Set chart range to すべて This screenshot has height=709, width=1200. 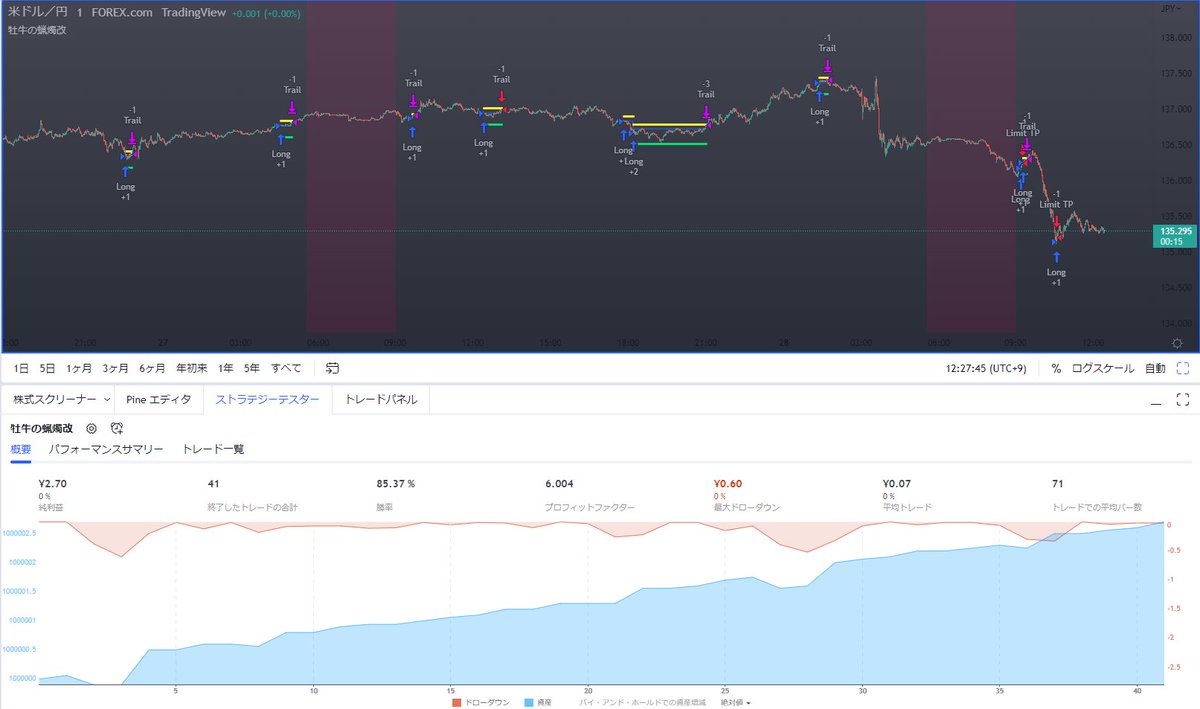point(287,368)
